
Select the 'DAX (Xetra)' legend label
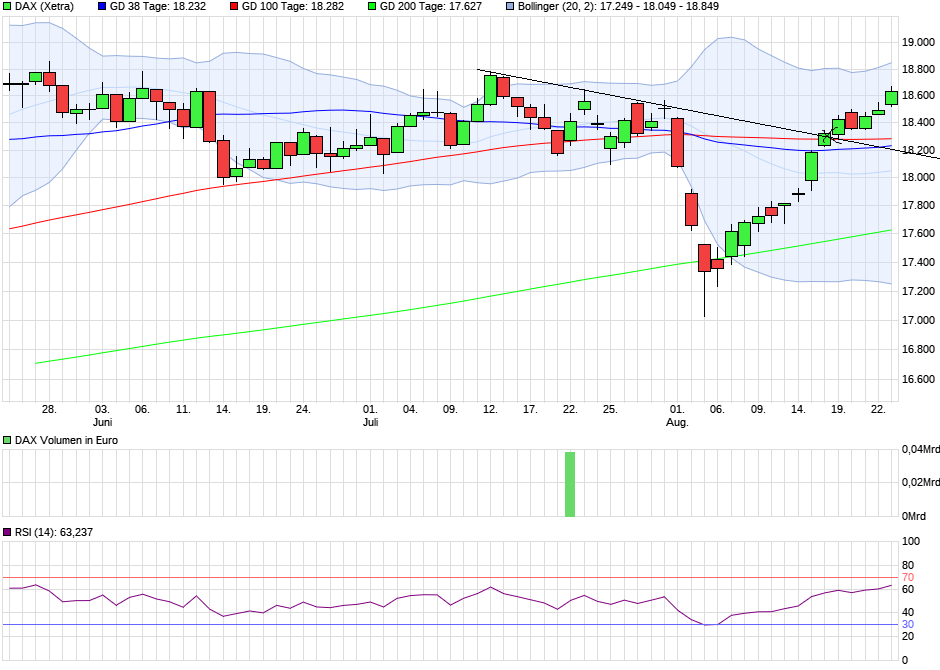coord(44,7)
